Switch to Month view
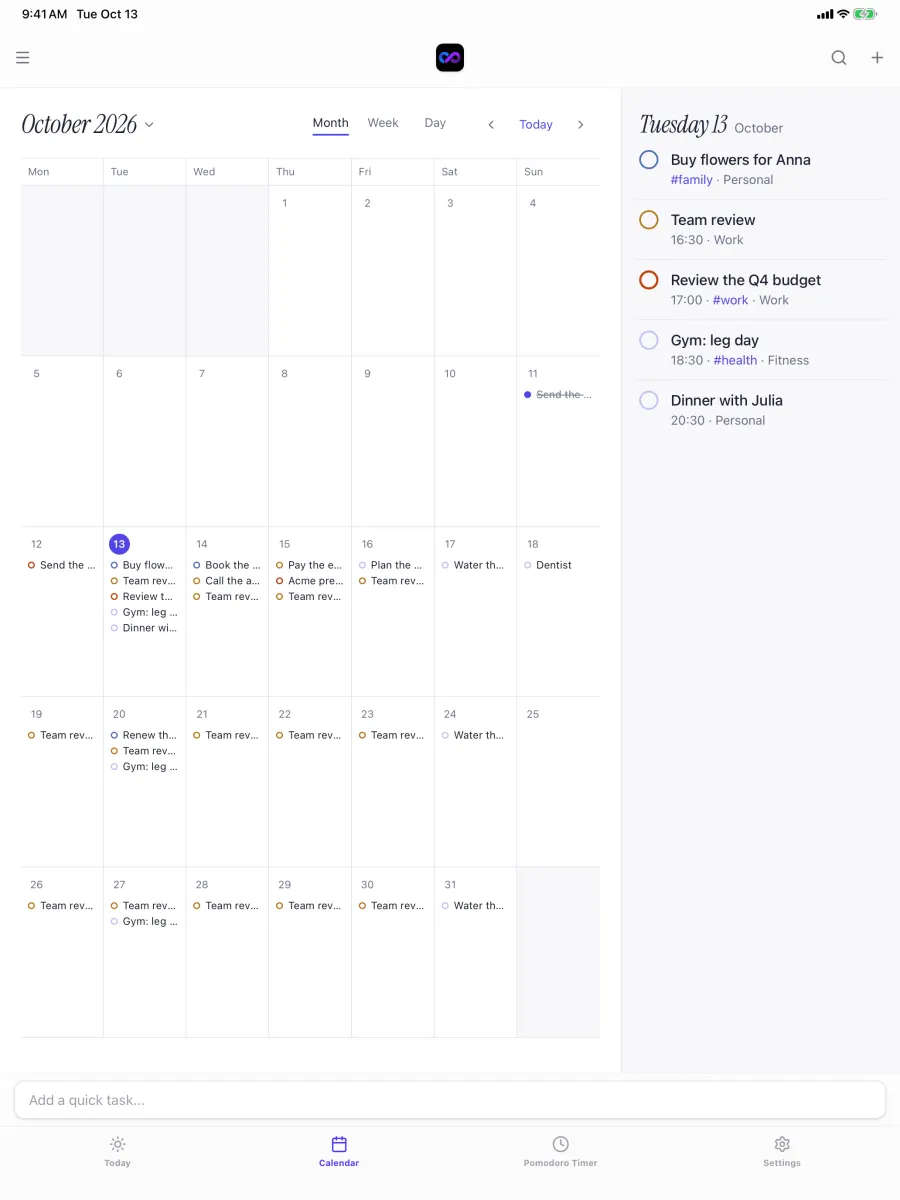This screenshot has height=1200, width=900. (330, 123)
